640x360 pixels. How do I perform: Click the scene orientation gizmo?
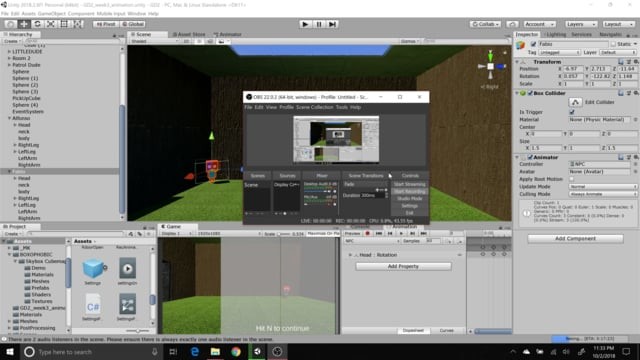491,66
